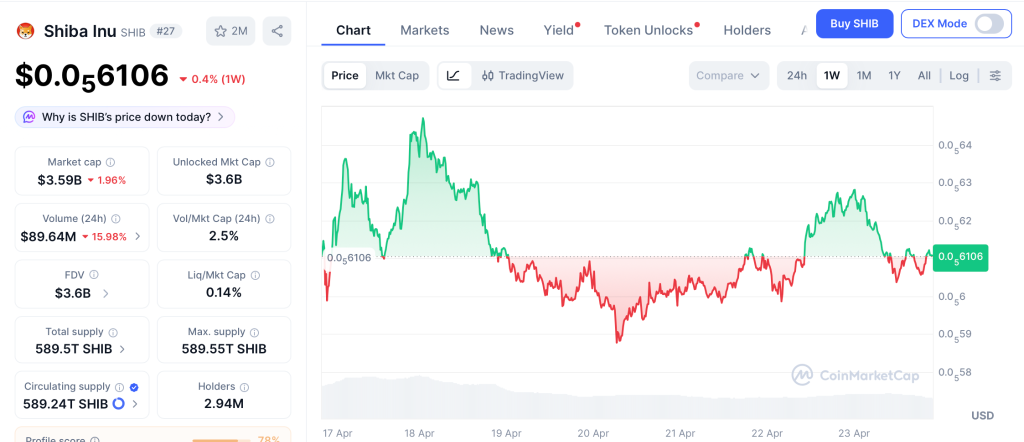The height and width of the screenshot is (442, 1024).
Task: Open the line chart style icon
Action: coord(453,75)
